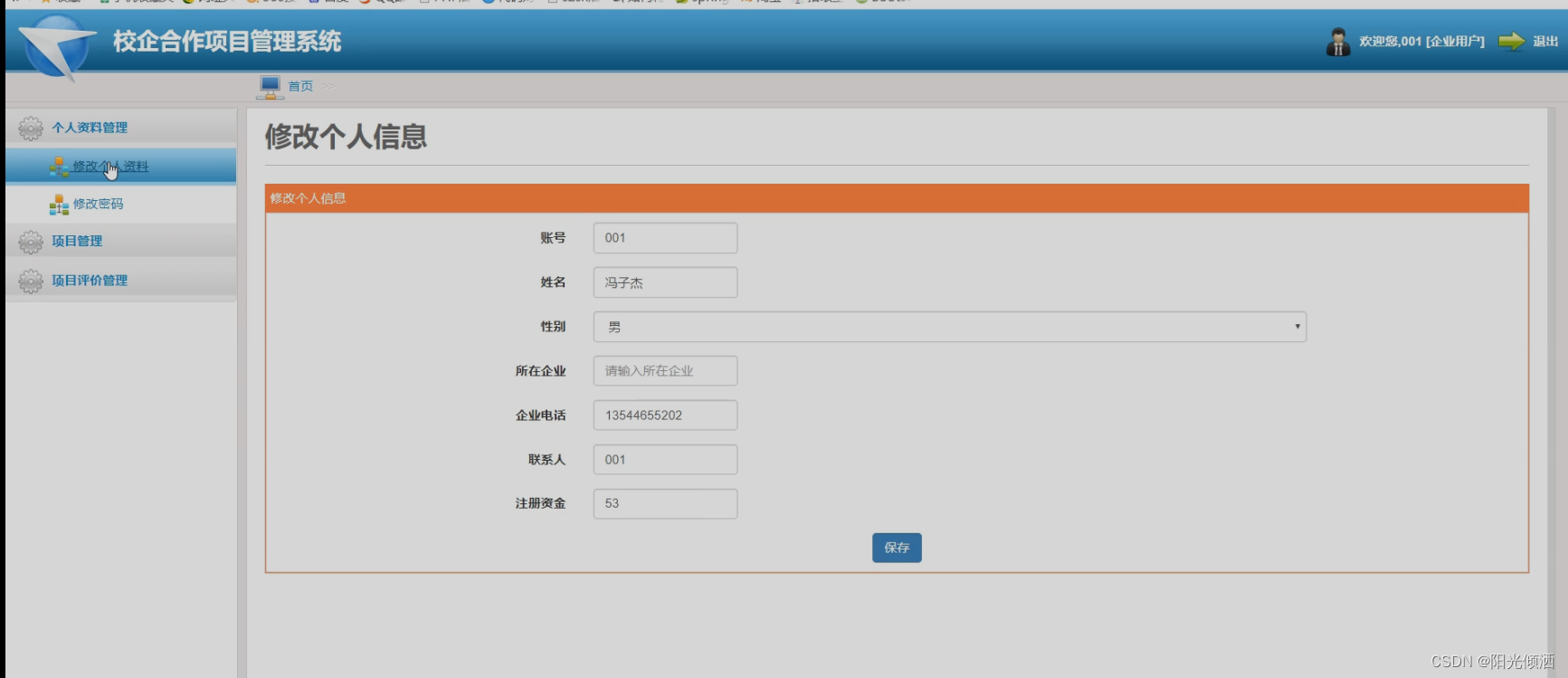Click the green logout arrow icon

[x=1511, y=42]
